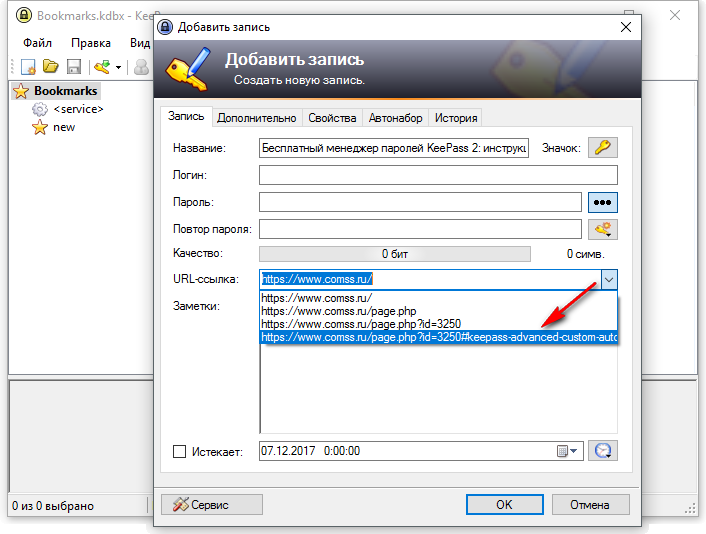Click the lock icon in dialog title bar
This screenshot has width=706, height=534.
[165, 27]
